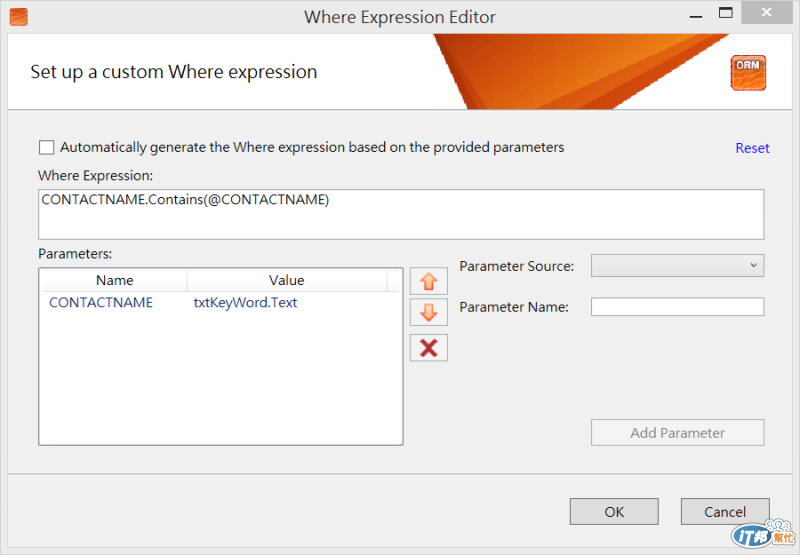The width and height of the screenshot is (800, 555).
Task: Click the txtKeyWord.Text value cell
Action: coord(245,302)
